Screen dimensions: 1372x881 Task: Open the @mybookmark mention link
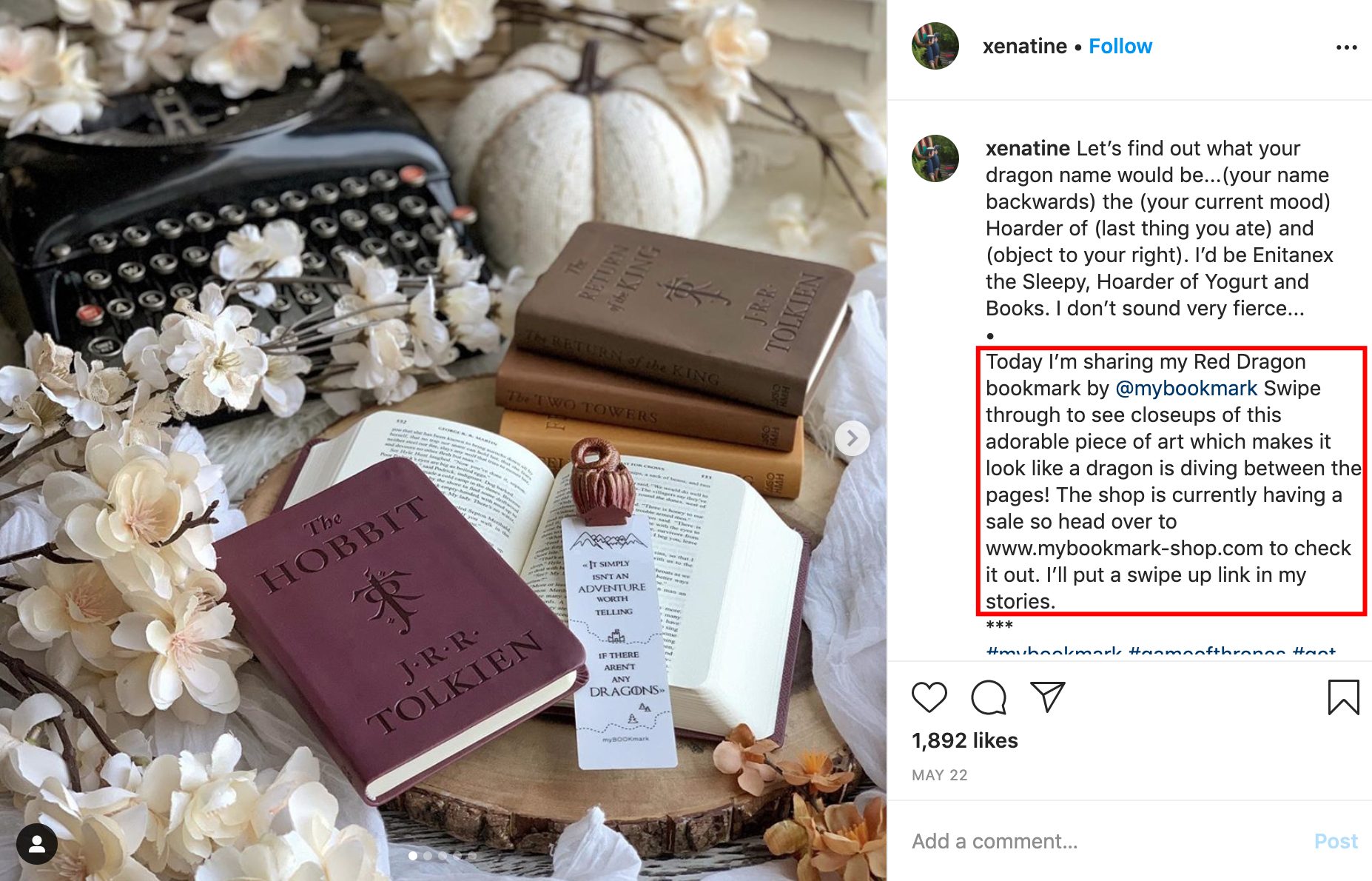pos(1186,388)
